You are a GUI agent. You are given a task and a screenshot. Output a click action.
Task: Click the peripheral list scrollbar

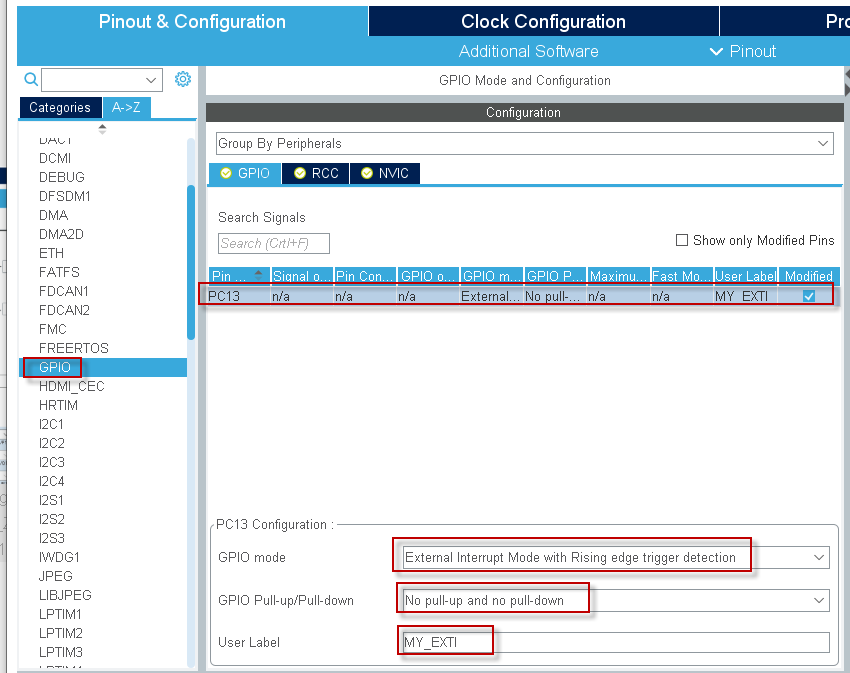191,262
